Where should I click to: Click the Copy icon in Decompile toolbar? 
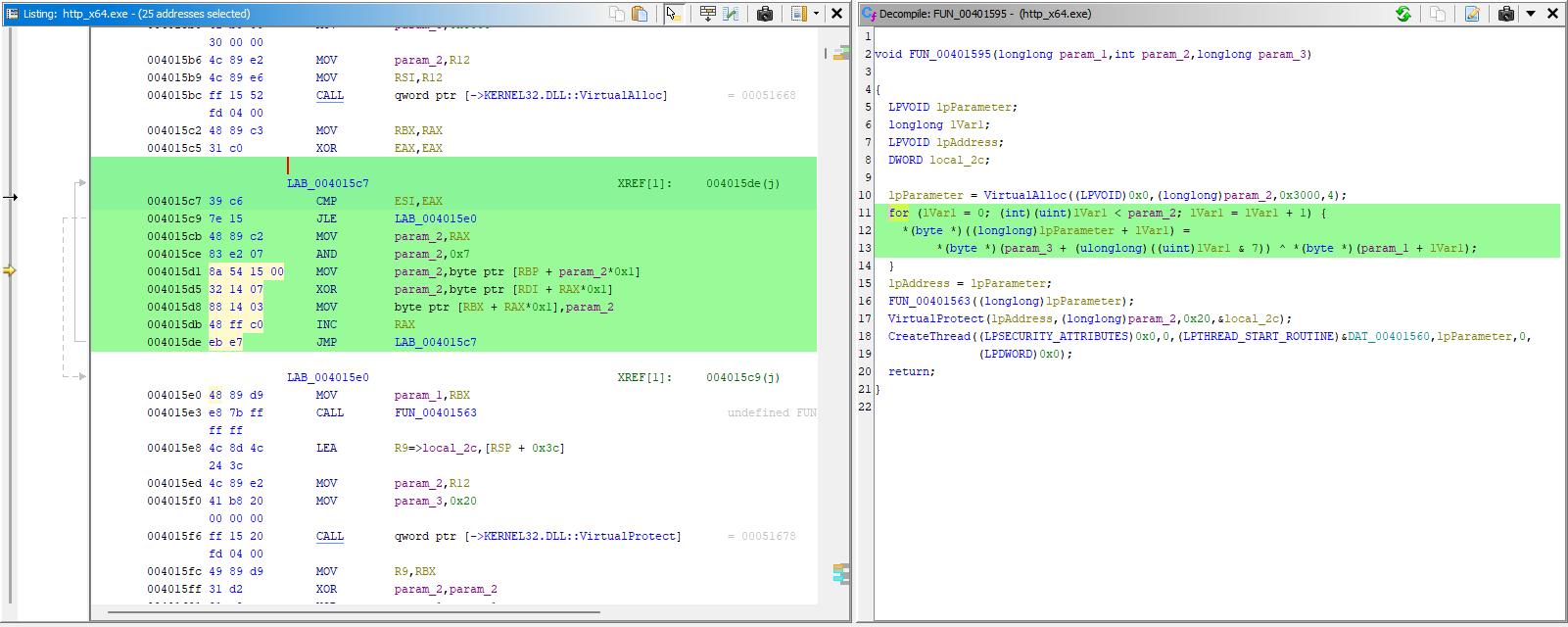tap(1438, 14)
